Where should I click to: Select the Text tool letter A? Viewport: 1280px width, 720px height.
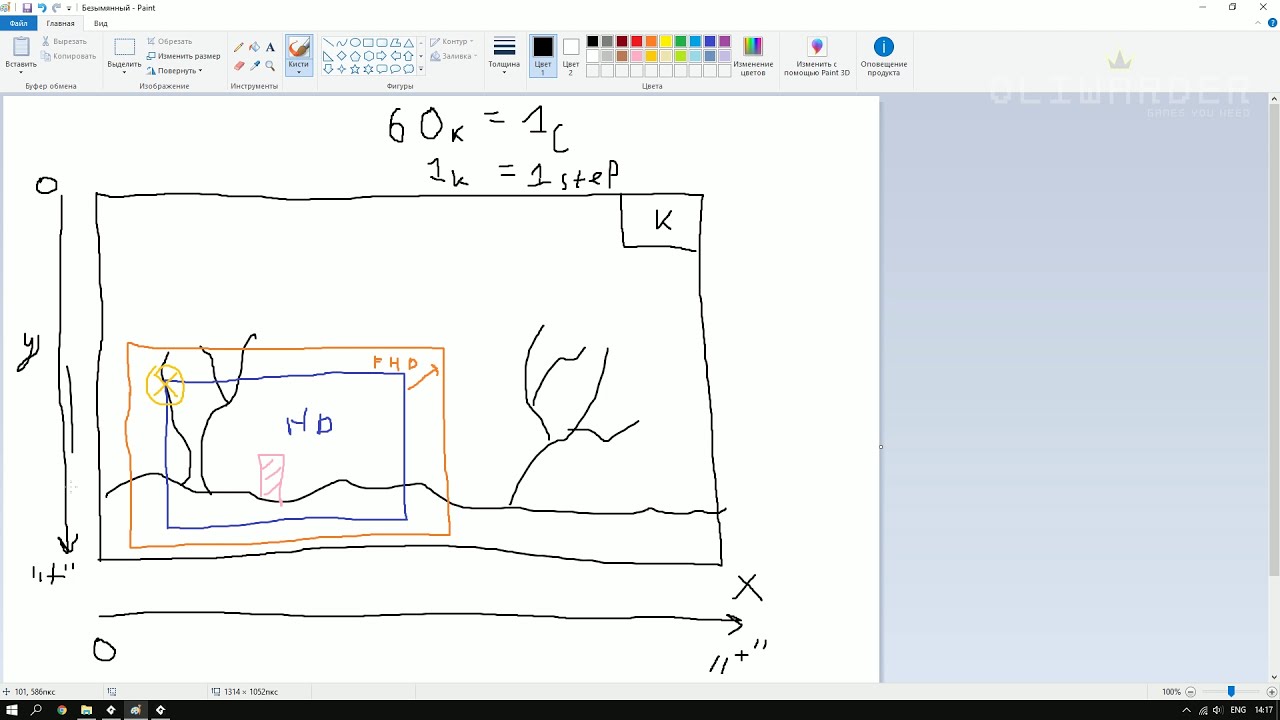click(x=270, y=47)
